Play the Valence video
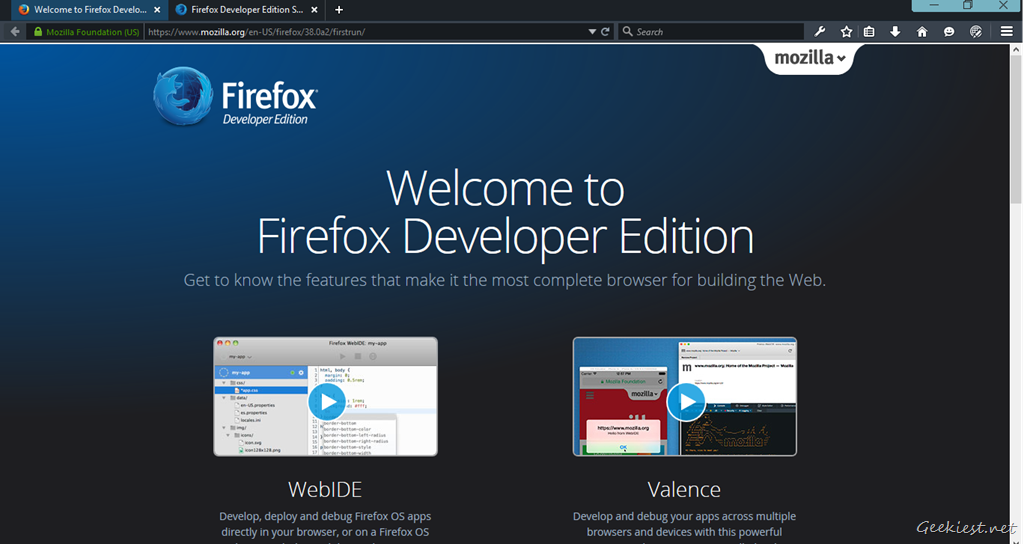This screenshot has height=544, width=1024. [x=685, y=402]
